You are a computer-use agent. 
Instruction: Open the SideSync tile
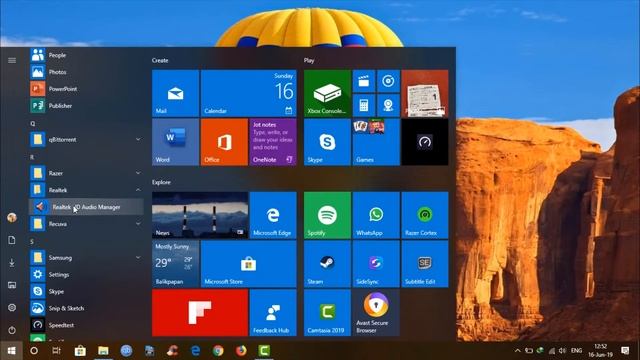(376, 264)
